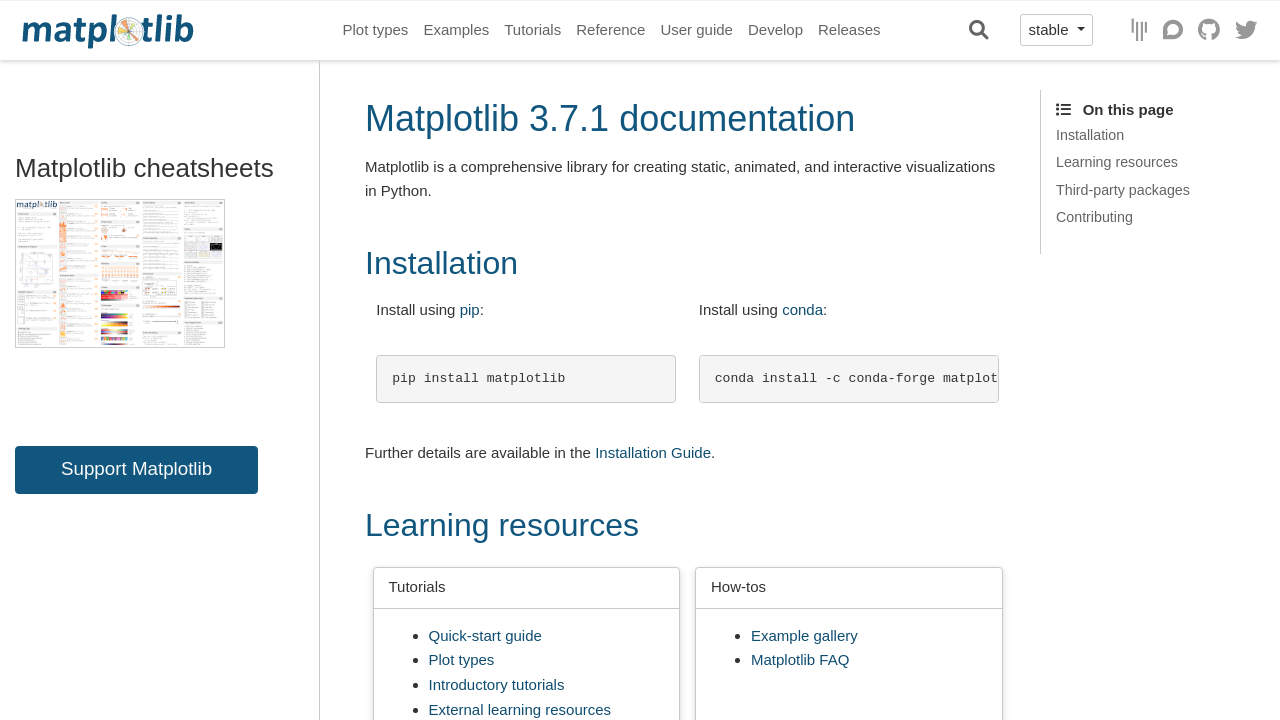Click the Support Matplotlib button
1280x720 pixels.
[136, 470]
